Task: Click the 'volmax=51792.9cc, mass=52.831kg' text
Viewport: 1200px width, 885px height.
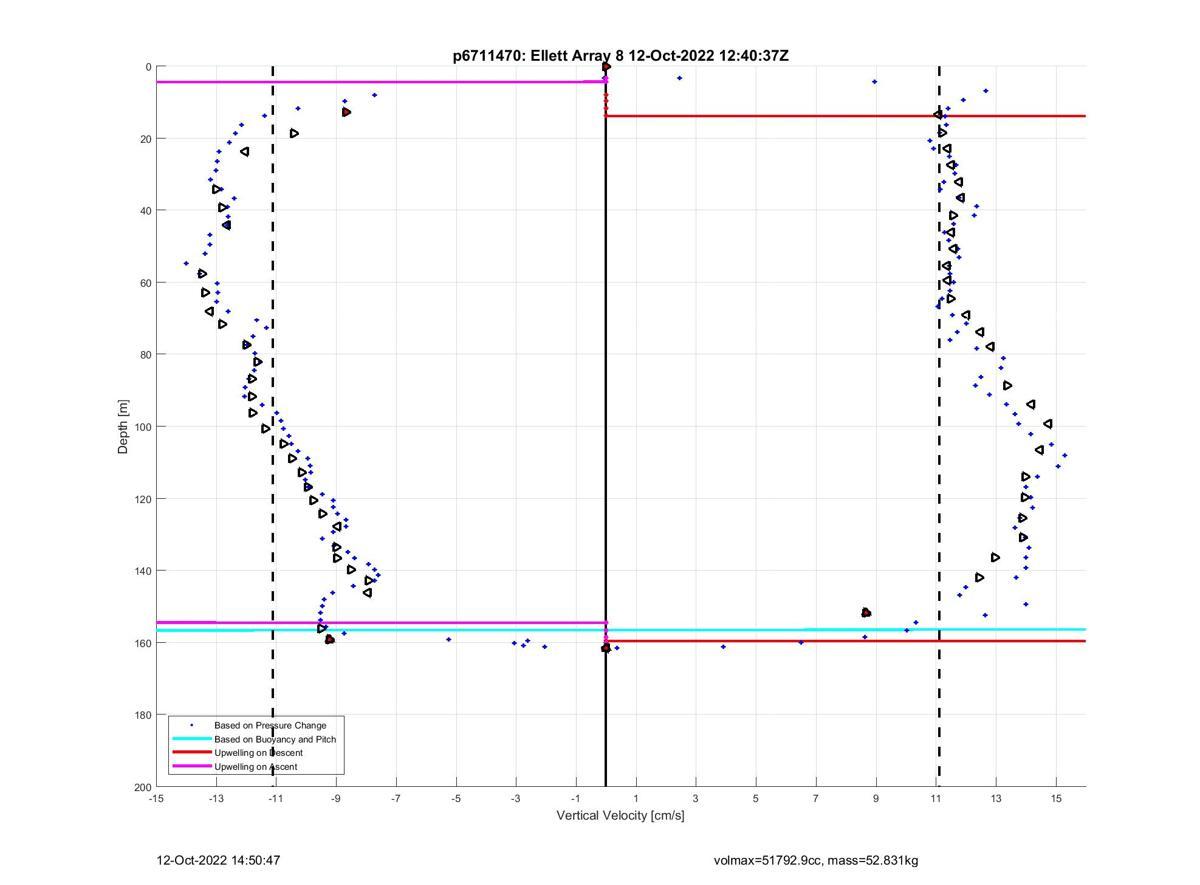Action: coord(816,860)
